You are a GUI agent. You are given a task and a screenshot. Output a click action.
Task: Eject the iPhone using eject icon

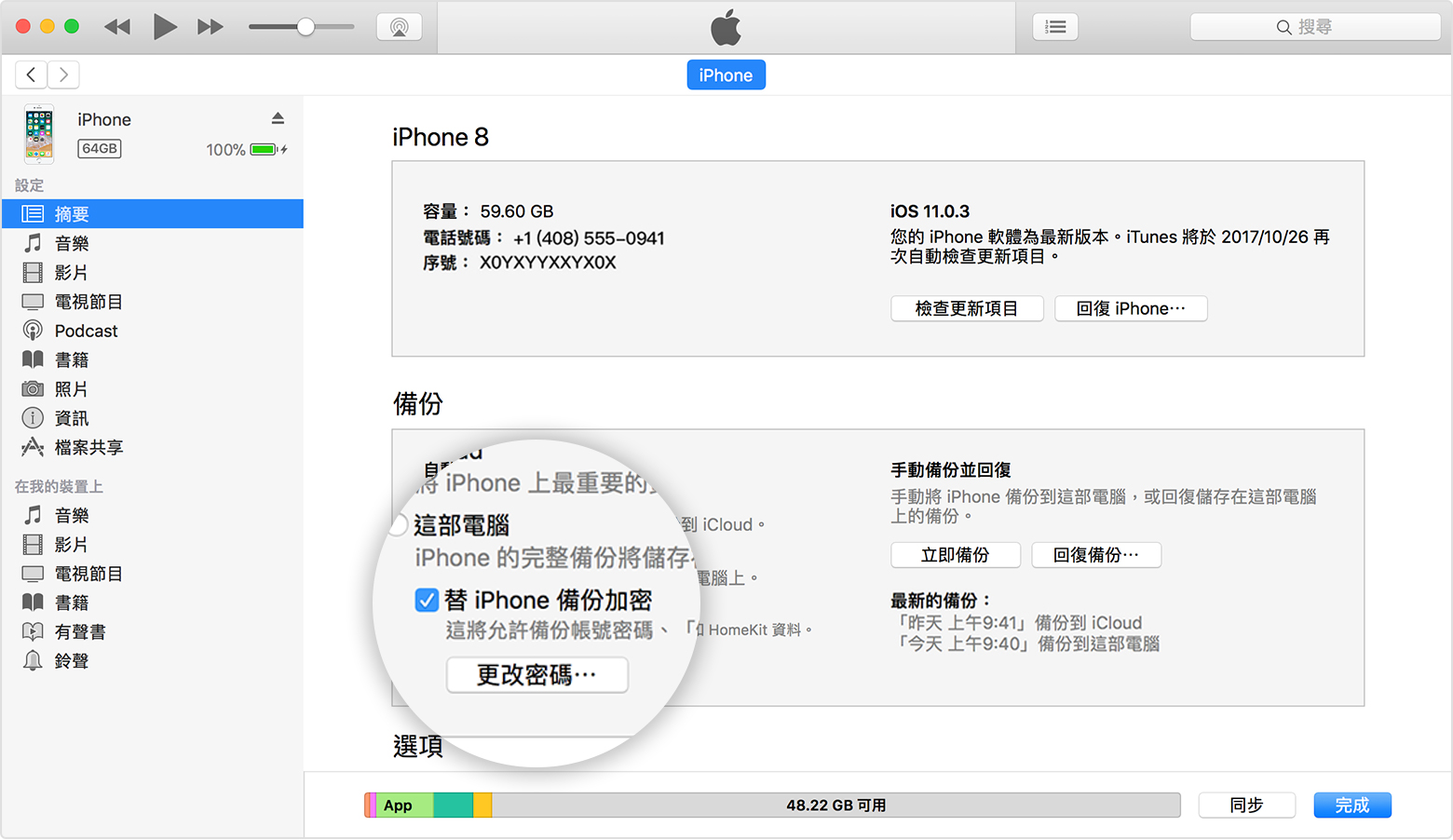pyautogui.click(x=278, y=118)
